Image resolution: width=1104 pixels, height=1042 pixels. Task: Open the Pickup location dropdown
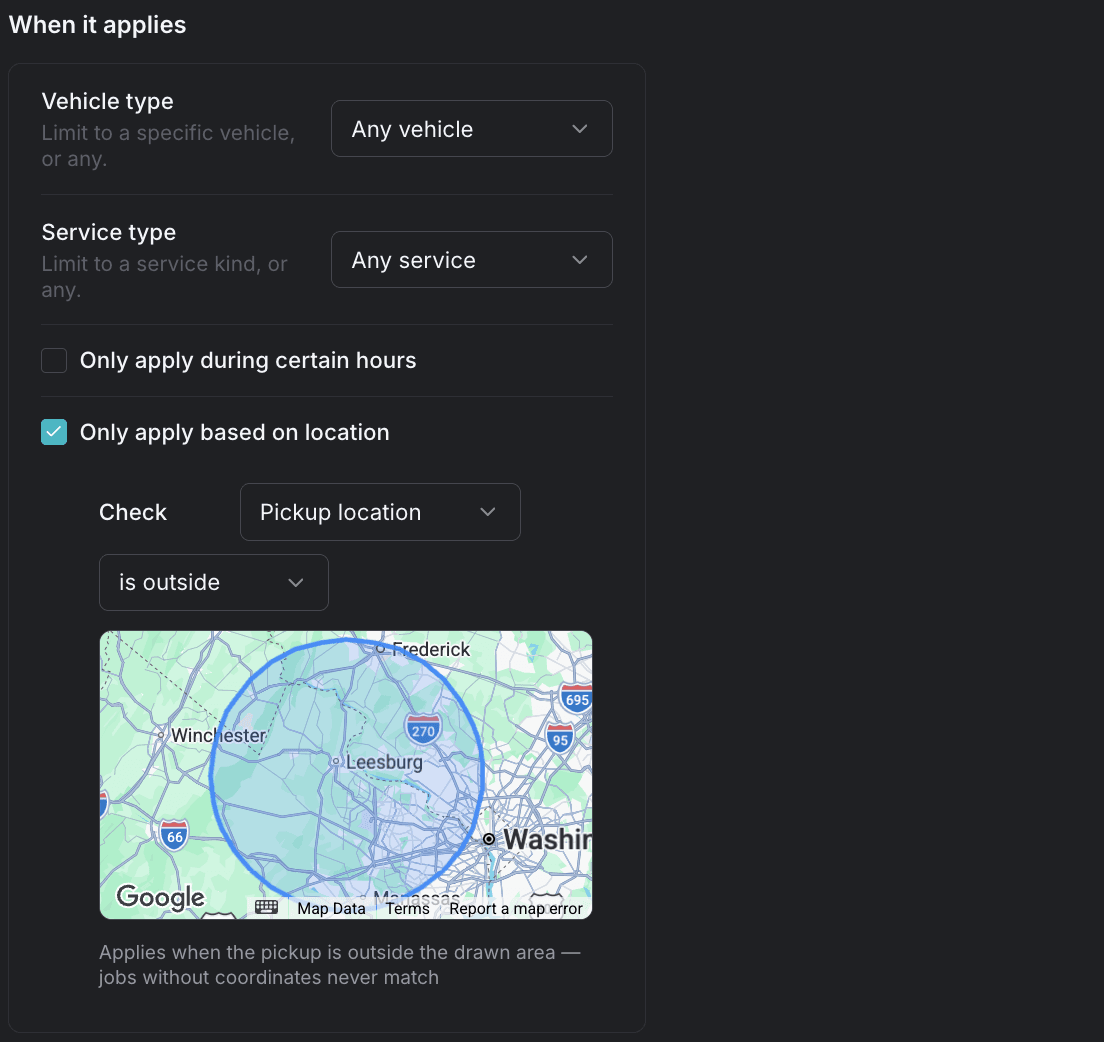[x=380, y=512]
